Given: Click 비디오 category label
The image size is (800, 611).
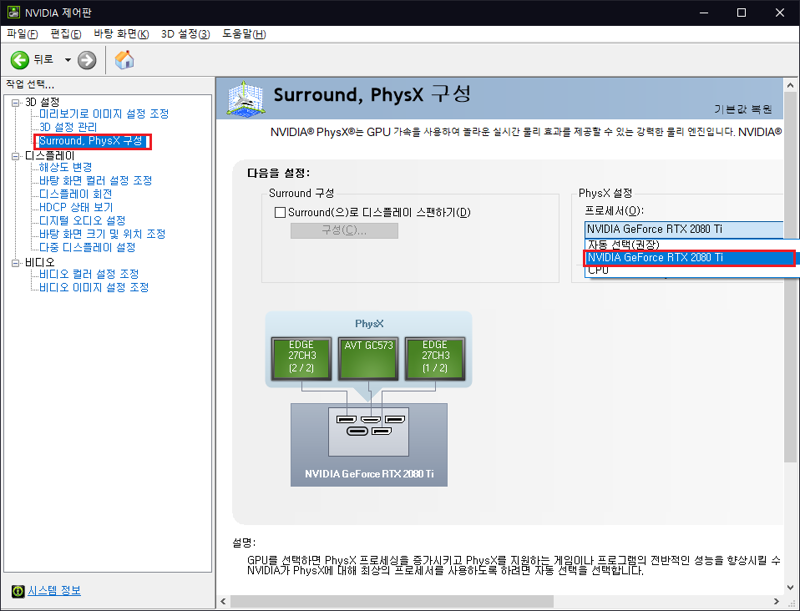Looking at the screenshot, I should tap(40, 263).
